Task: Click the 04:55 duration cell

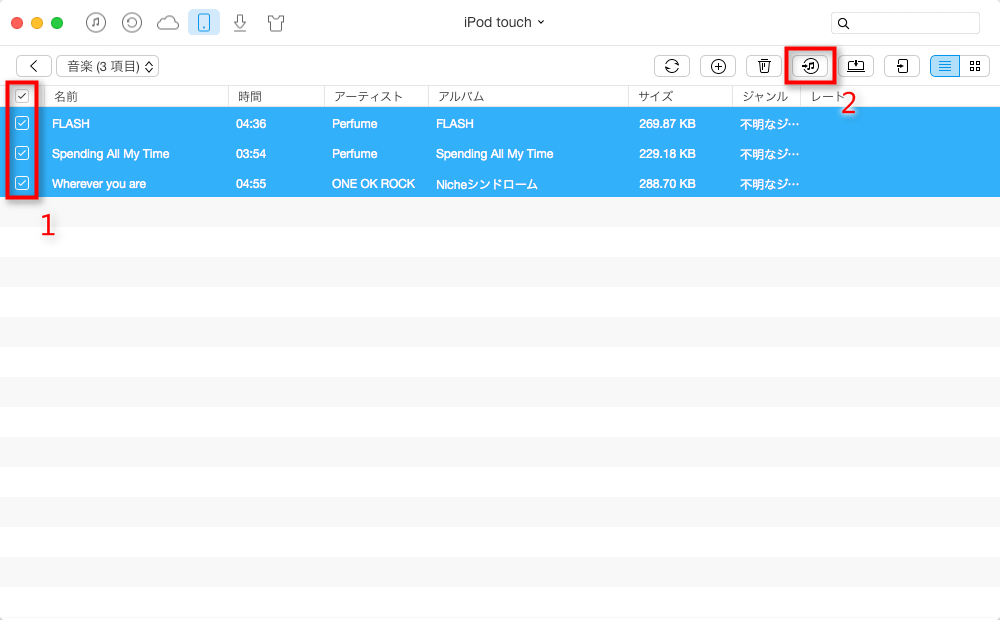Action: pyautogui.click(x=251, y=184)
